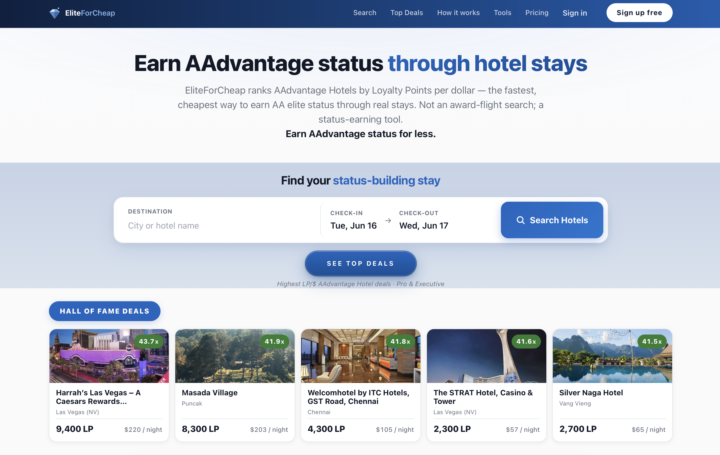This screenshot has width=720, height=455.
Task: Click the Sign in link
Action: click(575, 13)
